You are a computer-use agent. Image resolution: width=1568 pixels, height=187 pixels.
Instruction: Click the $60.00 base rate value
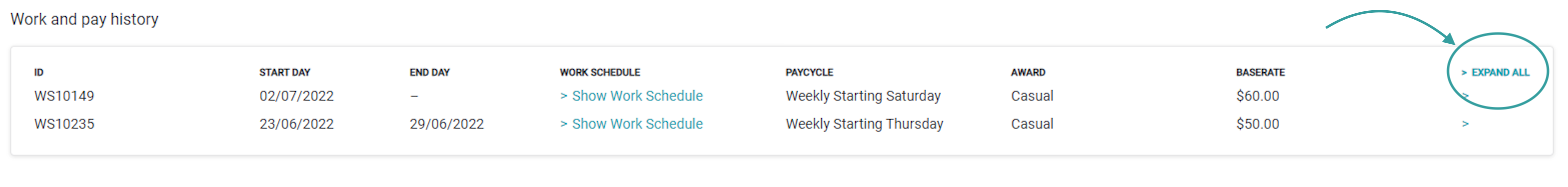click(x=1258, y=96)
